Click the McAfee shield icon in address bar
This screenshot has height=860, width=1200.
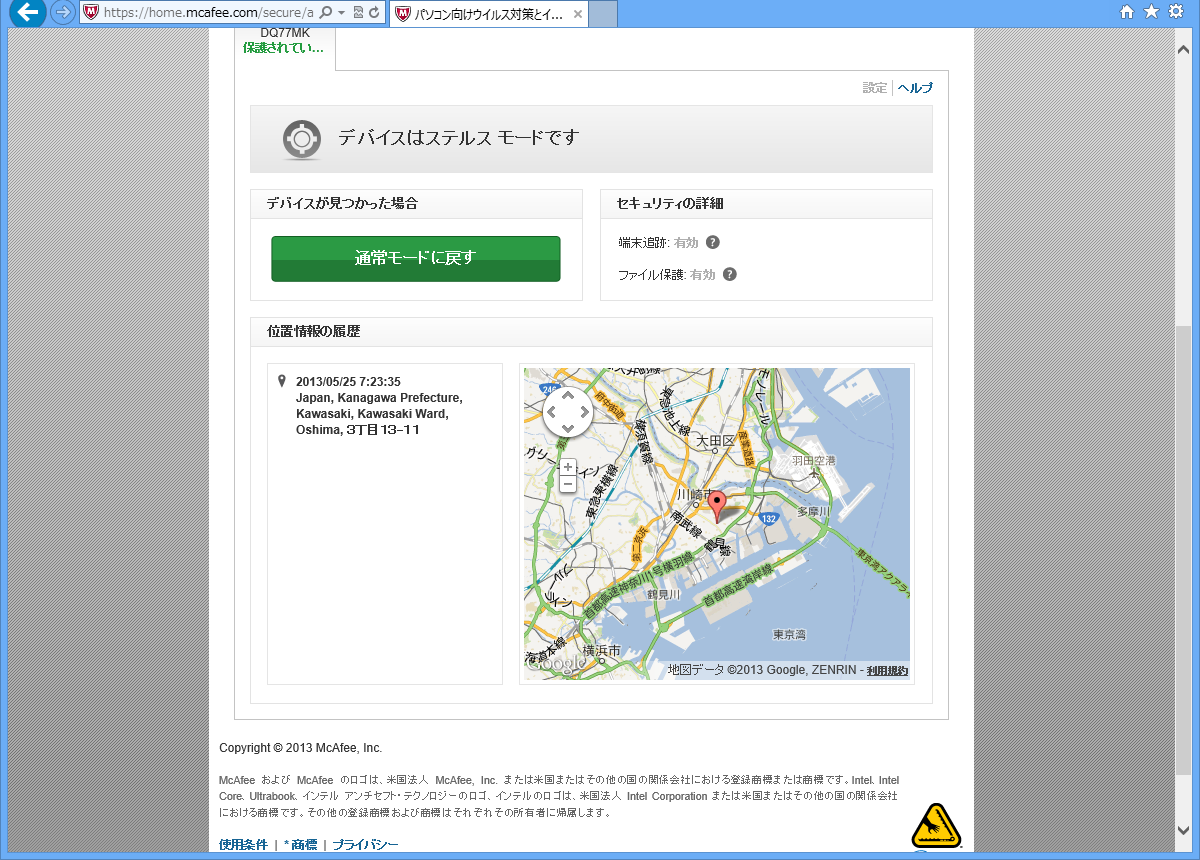pos(91,13)
